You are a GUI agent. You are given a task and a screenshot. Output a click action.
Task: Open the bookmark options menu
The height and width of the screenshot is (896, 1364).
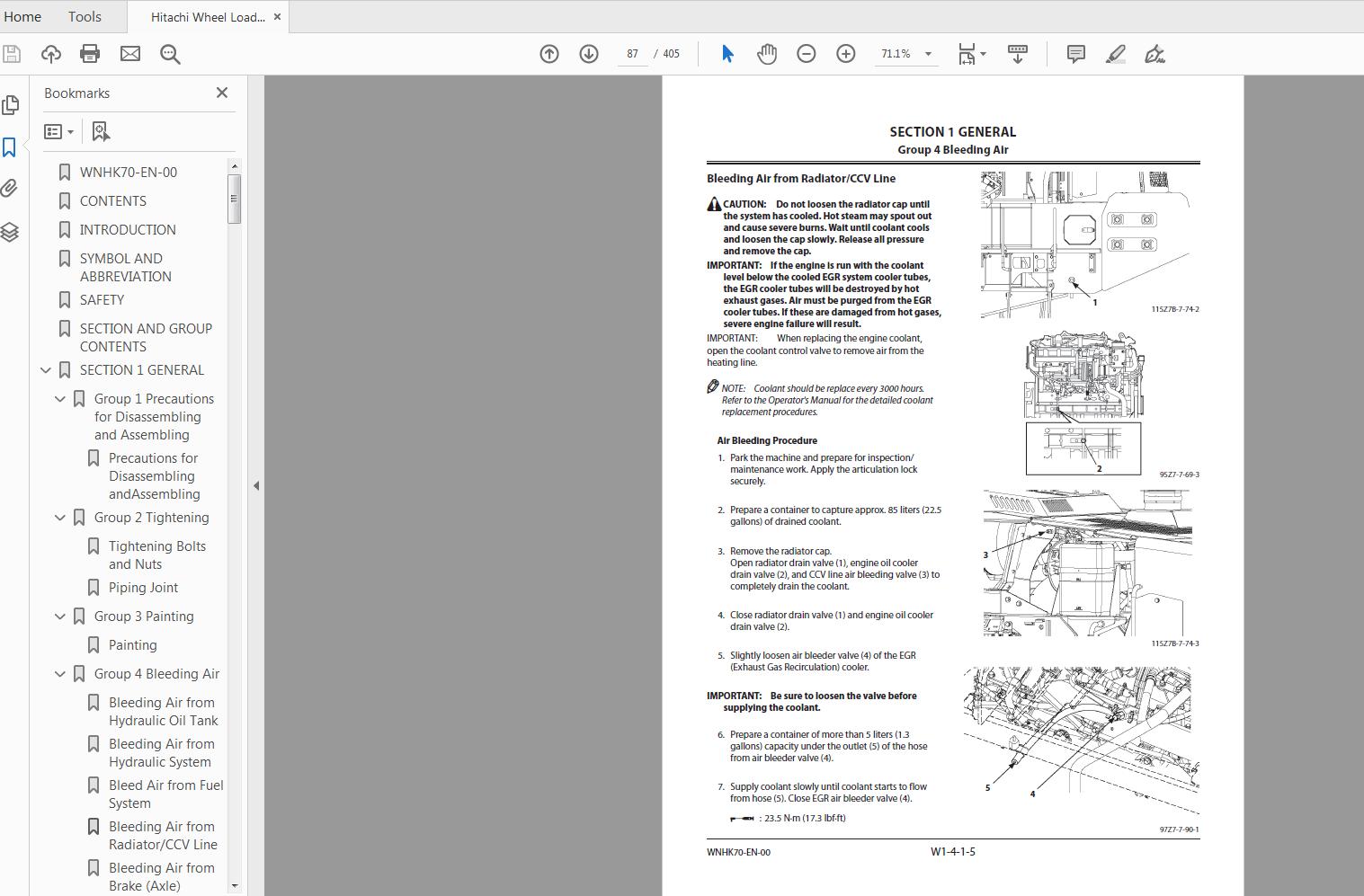[x=58, y=131]
